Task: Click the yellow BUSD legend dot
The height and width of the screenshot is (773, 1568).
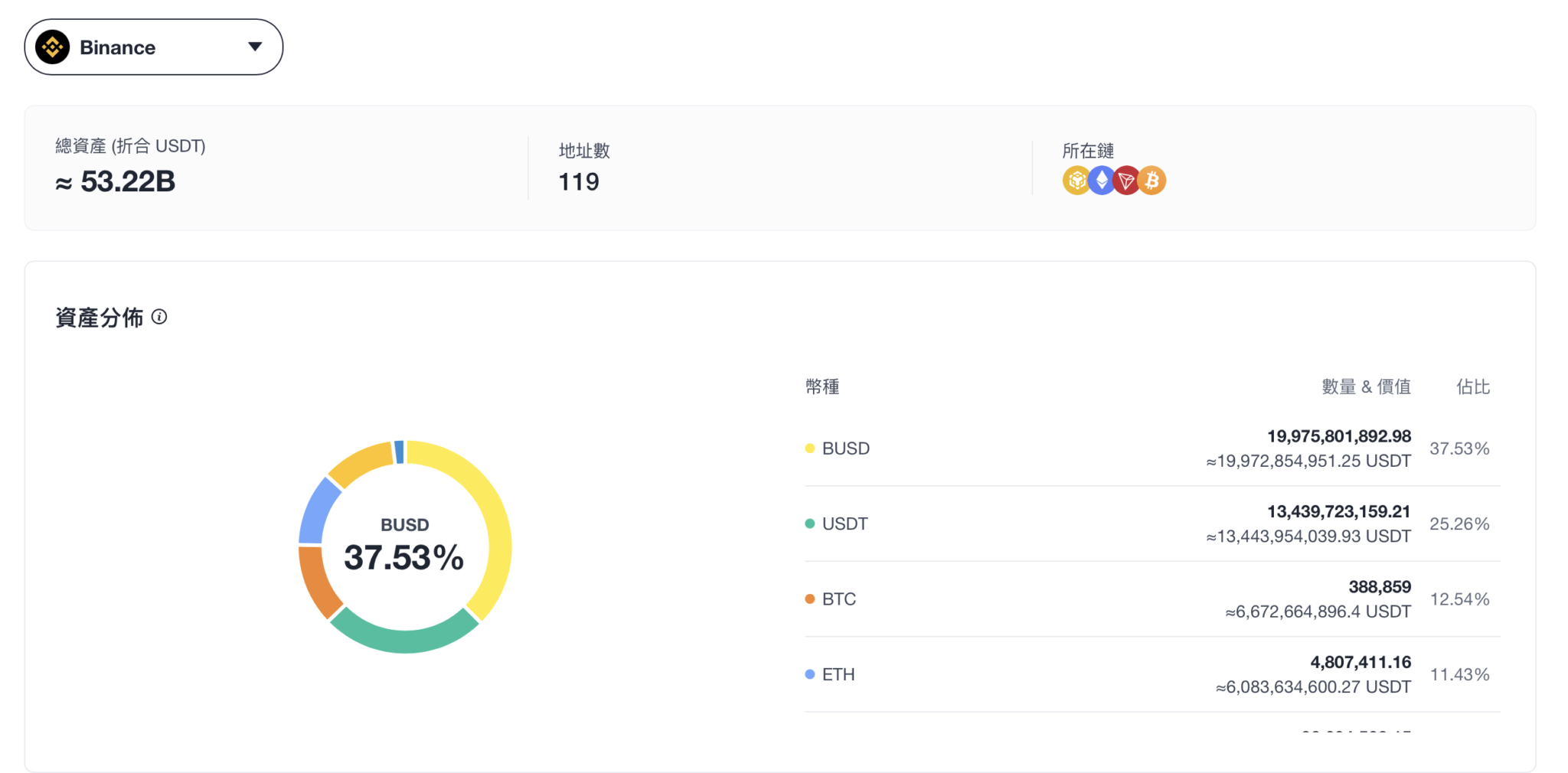Action: (810, 448)
